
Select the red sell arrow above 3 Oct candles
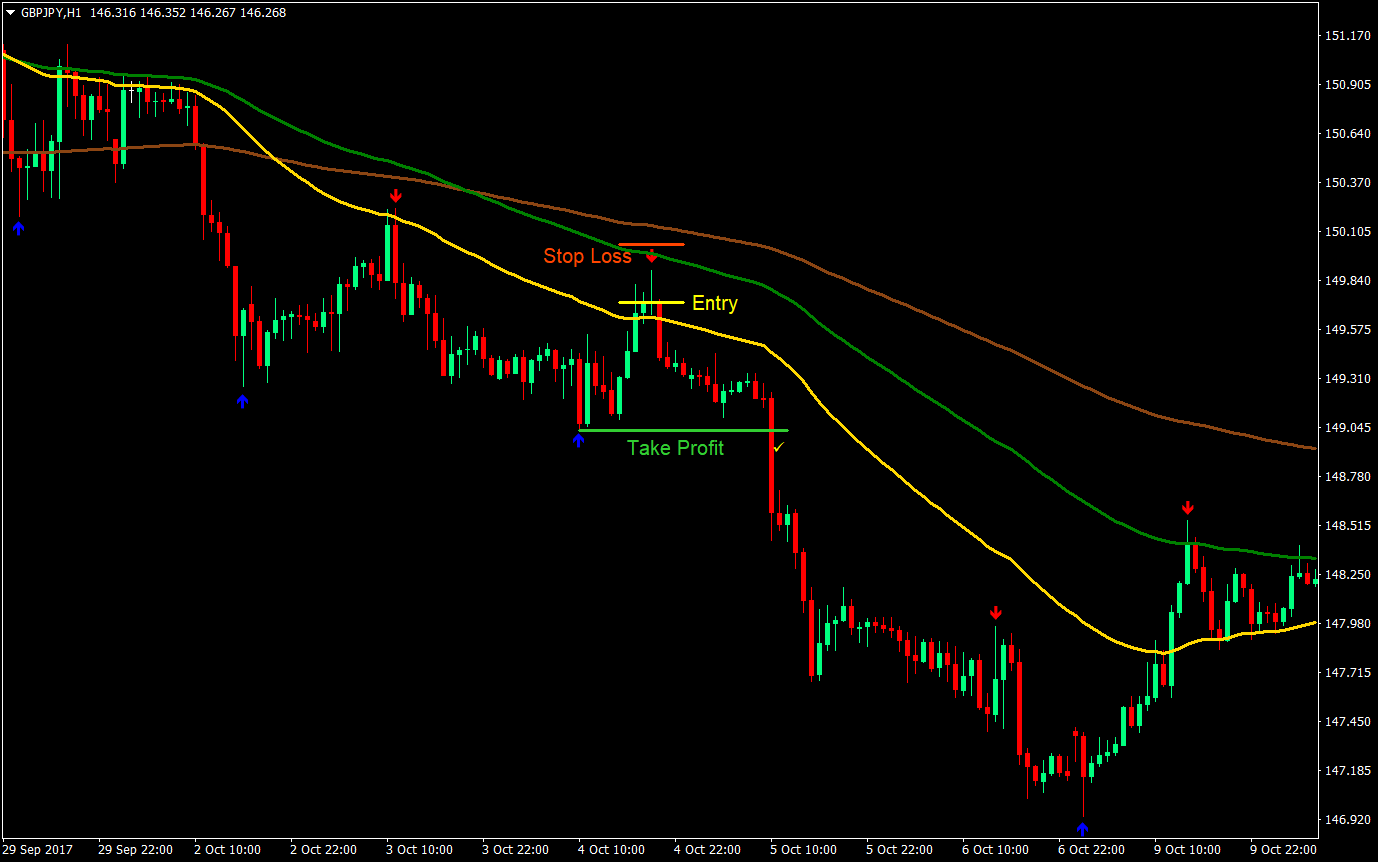[395, 196]
